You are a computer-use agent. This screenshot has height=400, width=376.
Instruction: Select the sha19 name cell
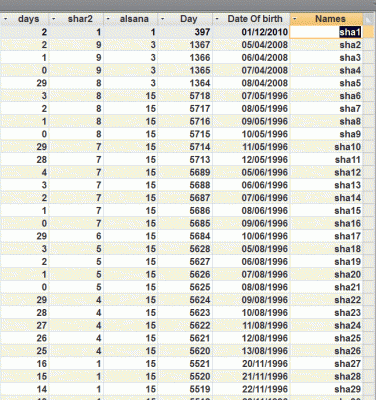(x=326, y=261)
